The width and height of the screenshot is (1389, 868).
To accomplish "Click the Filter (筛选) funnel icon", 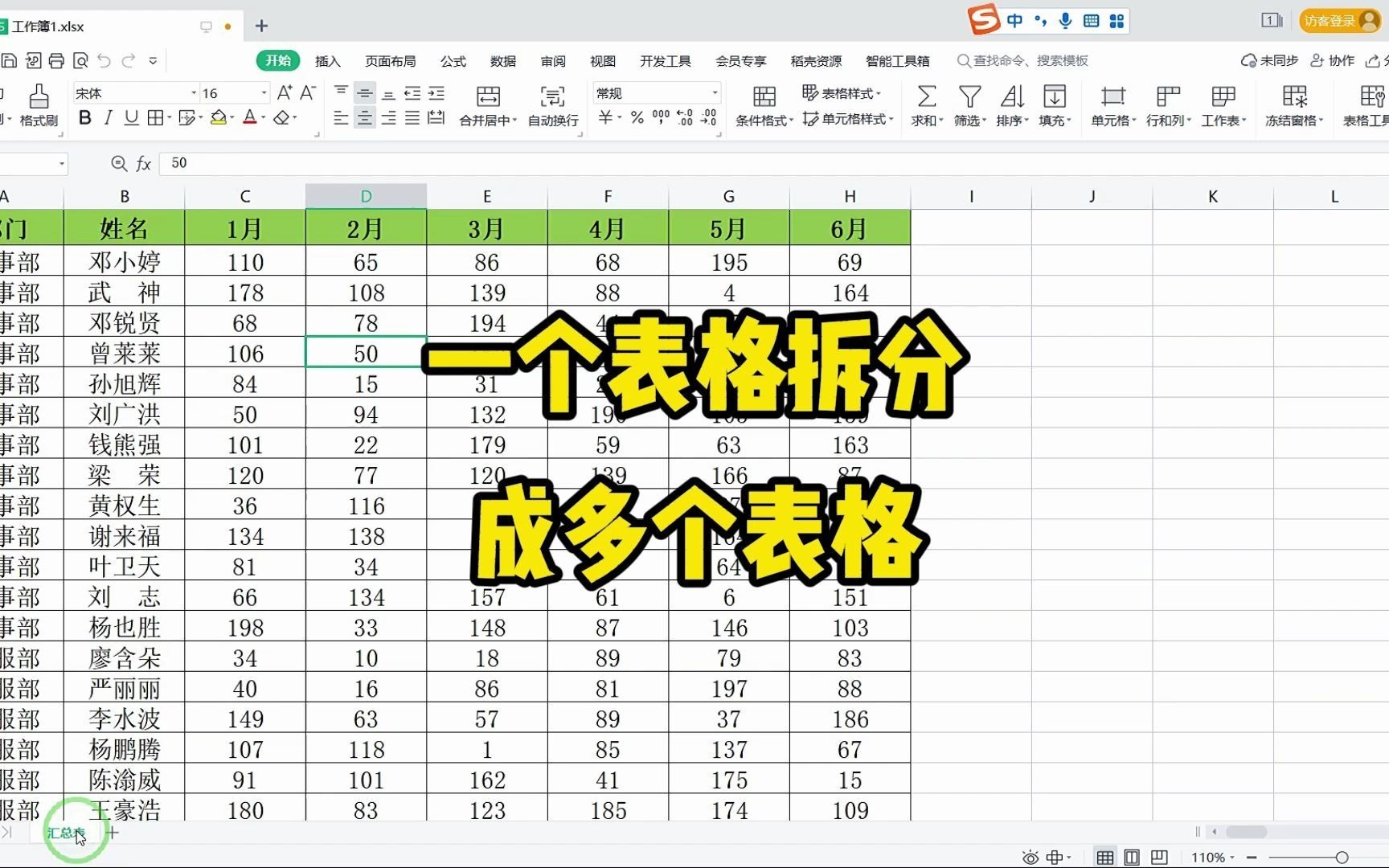I will point(970,97).
